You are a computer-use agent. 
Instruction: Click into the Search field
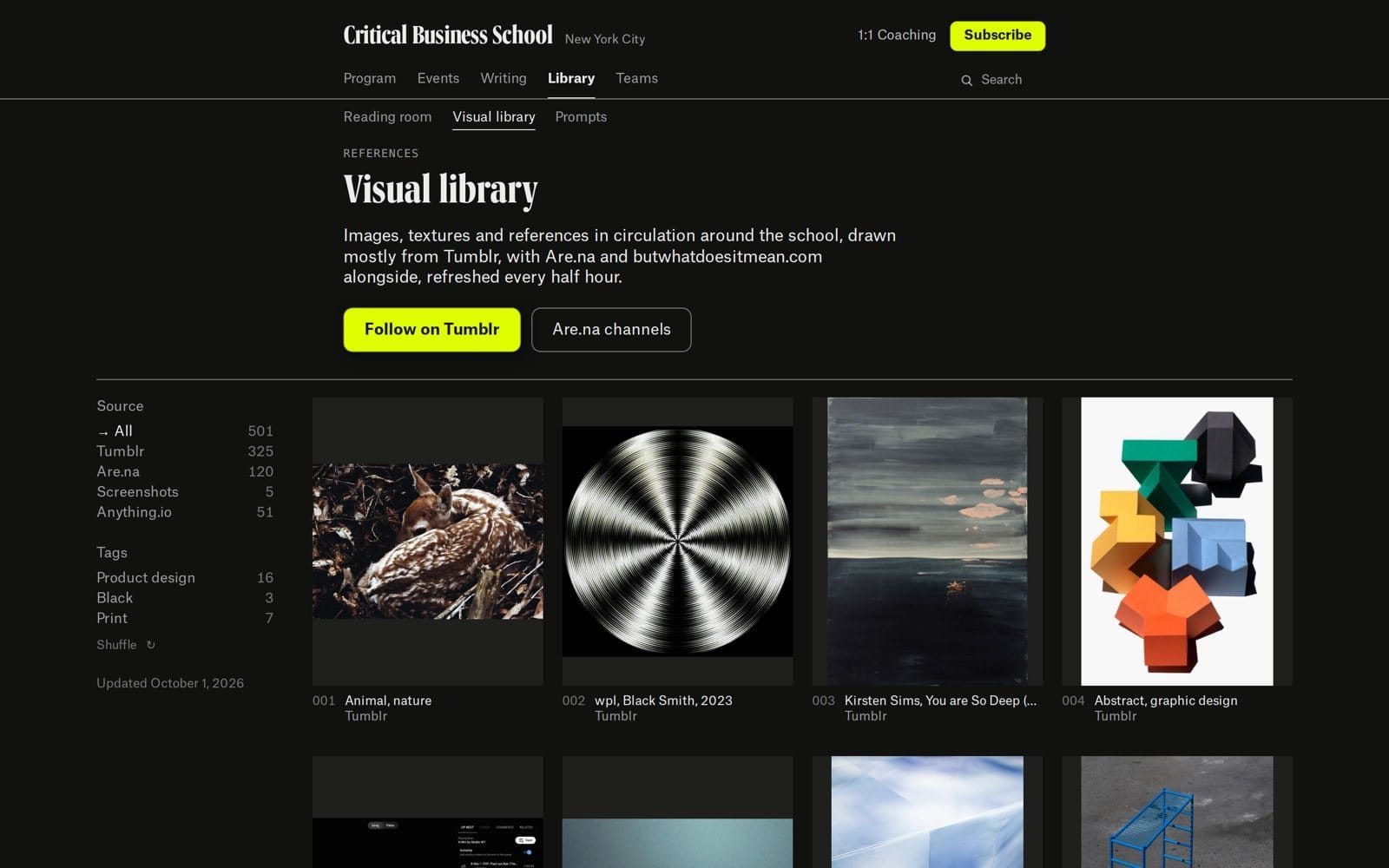click(1002, 80)
